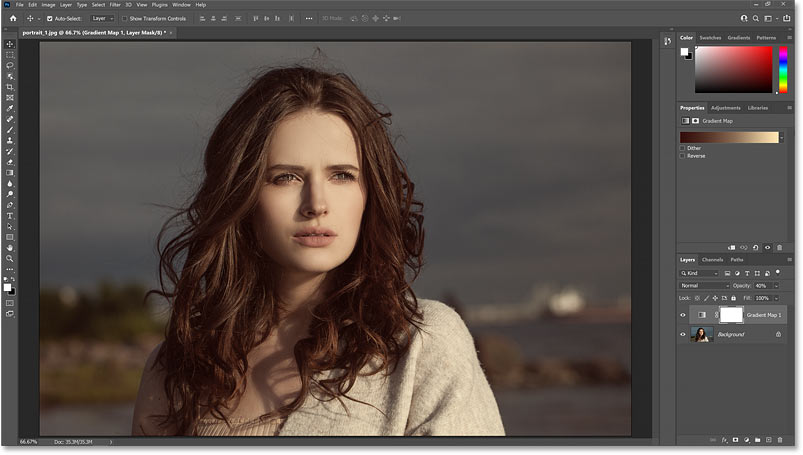Open the Window menu
Viewport: 803px width, 455px height.
coord(181,5)
